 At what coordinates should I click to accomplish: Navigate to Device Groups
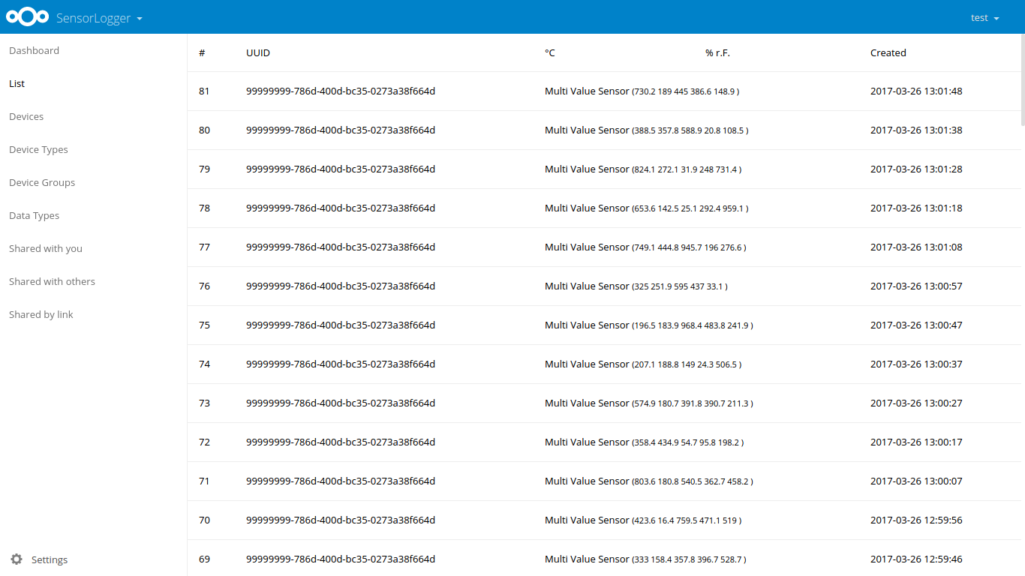[x=42, y=182]
